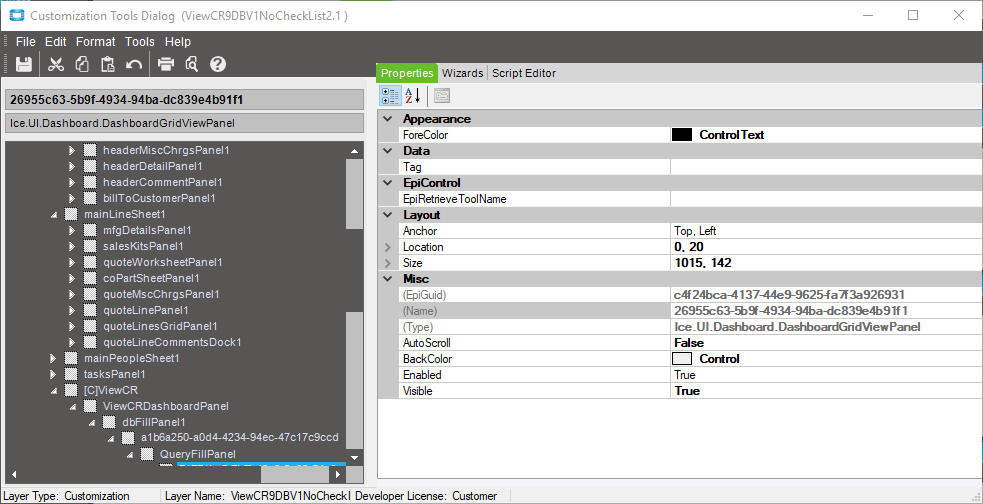Tick the checkbox beside mfgDetailsPanel1
983x504 pixels.
coord(89,230)
